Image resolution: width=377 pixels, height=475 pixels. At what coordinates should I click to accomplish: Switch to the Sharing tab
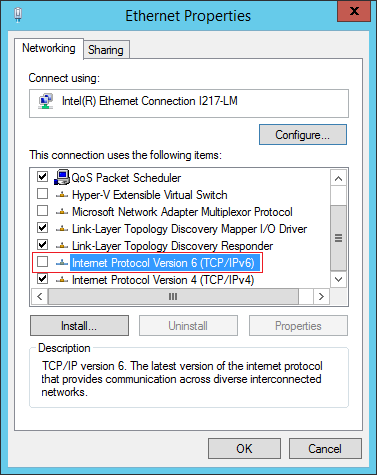pos(106,50)
